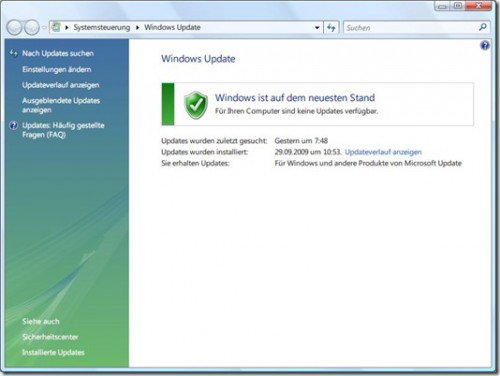
Task: Select the Systemsteuerung breadcrumb
Action: pyautogui.click(x=102, y=27)
